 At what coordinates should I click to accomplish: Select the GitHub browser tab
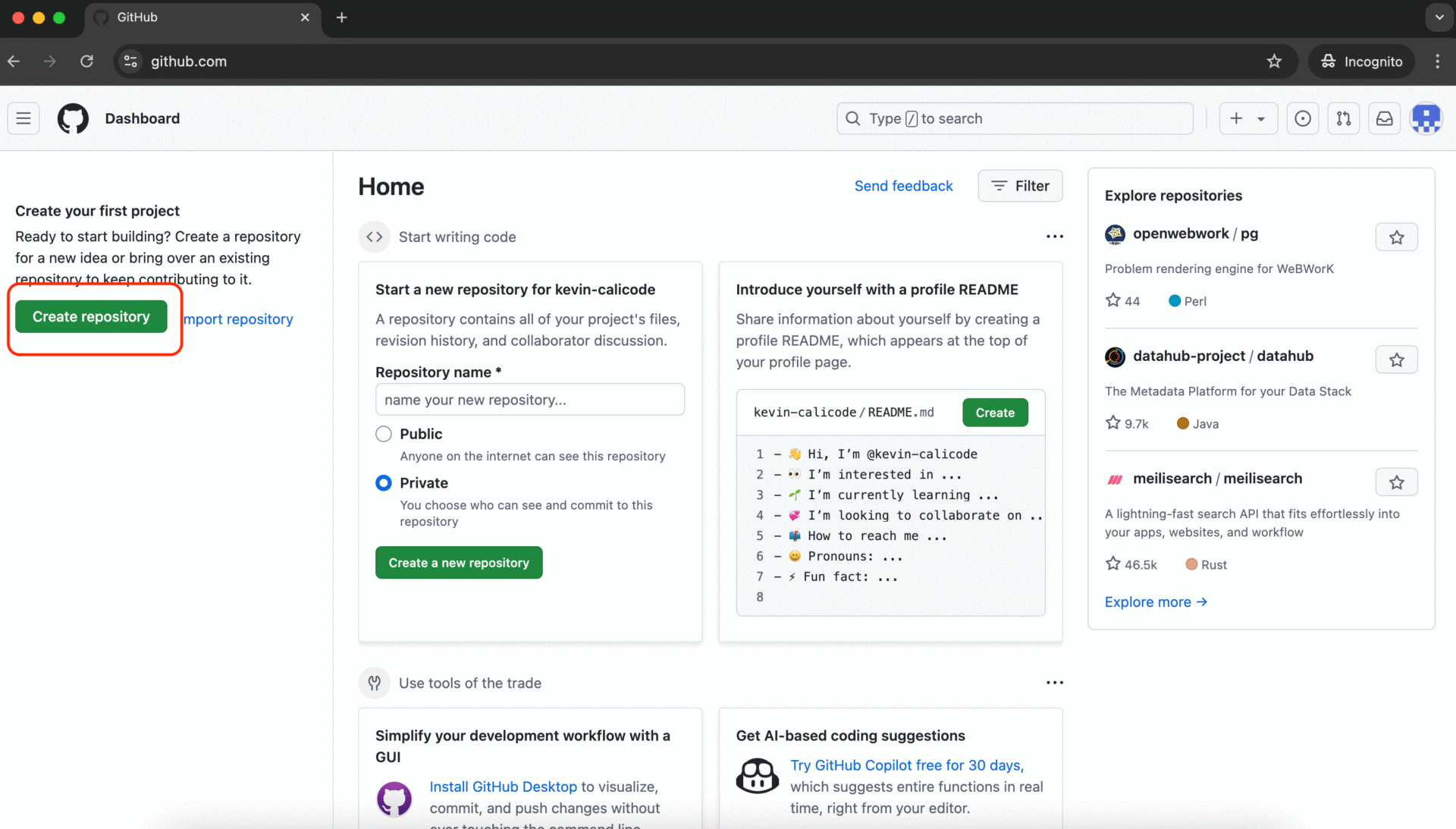(x=203, y=17)
